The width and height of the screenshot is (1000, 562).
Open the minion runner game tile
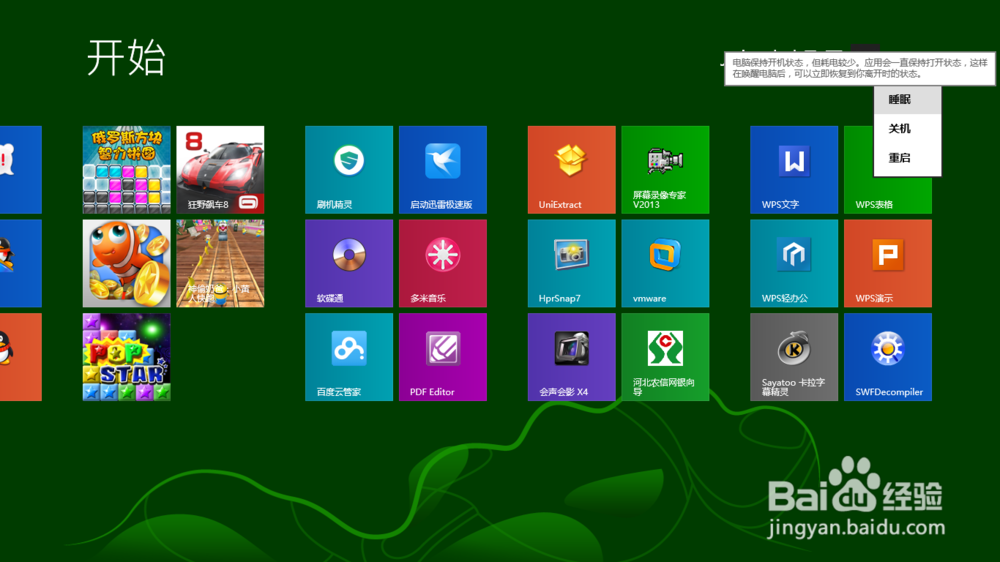[x=220, y=263]
